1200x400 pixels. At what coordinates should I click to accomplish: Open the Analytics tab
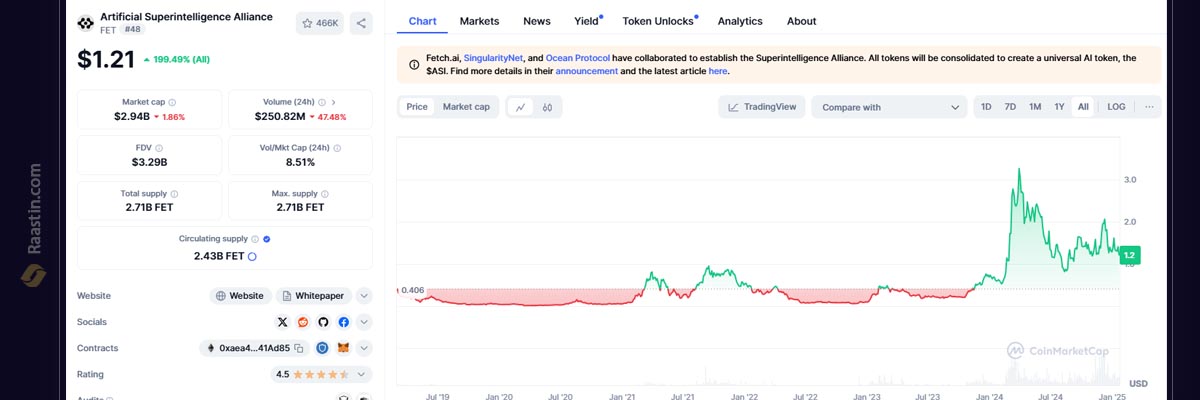740,21
